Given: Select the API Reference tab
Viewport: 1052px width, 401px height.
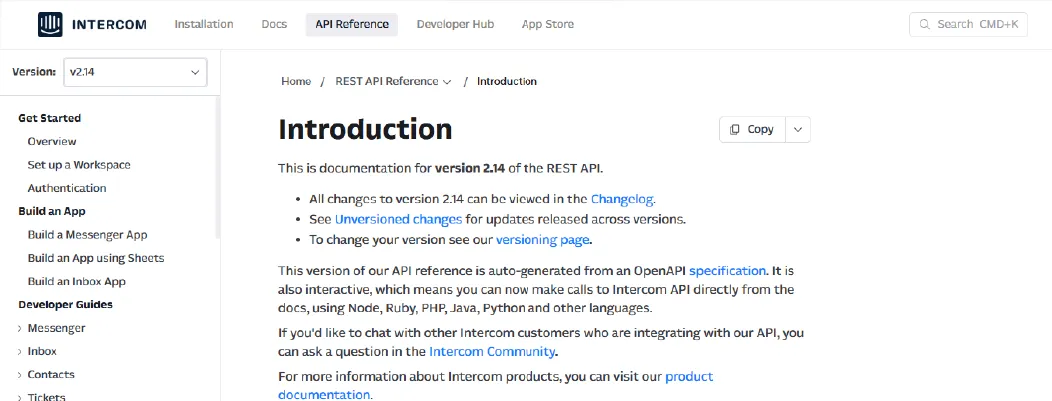Looking at the screenshot, I should pyautogui.click(x=352, y=24).
